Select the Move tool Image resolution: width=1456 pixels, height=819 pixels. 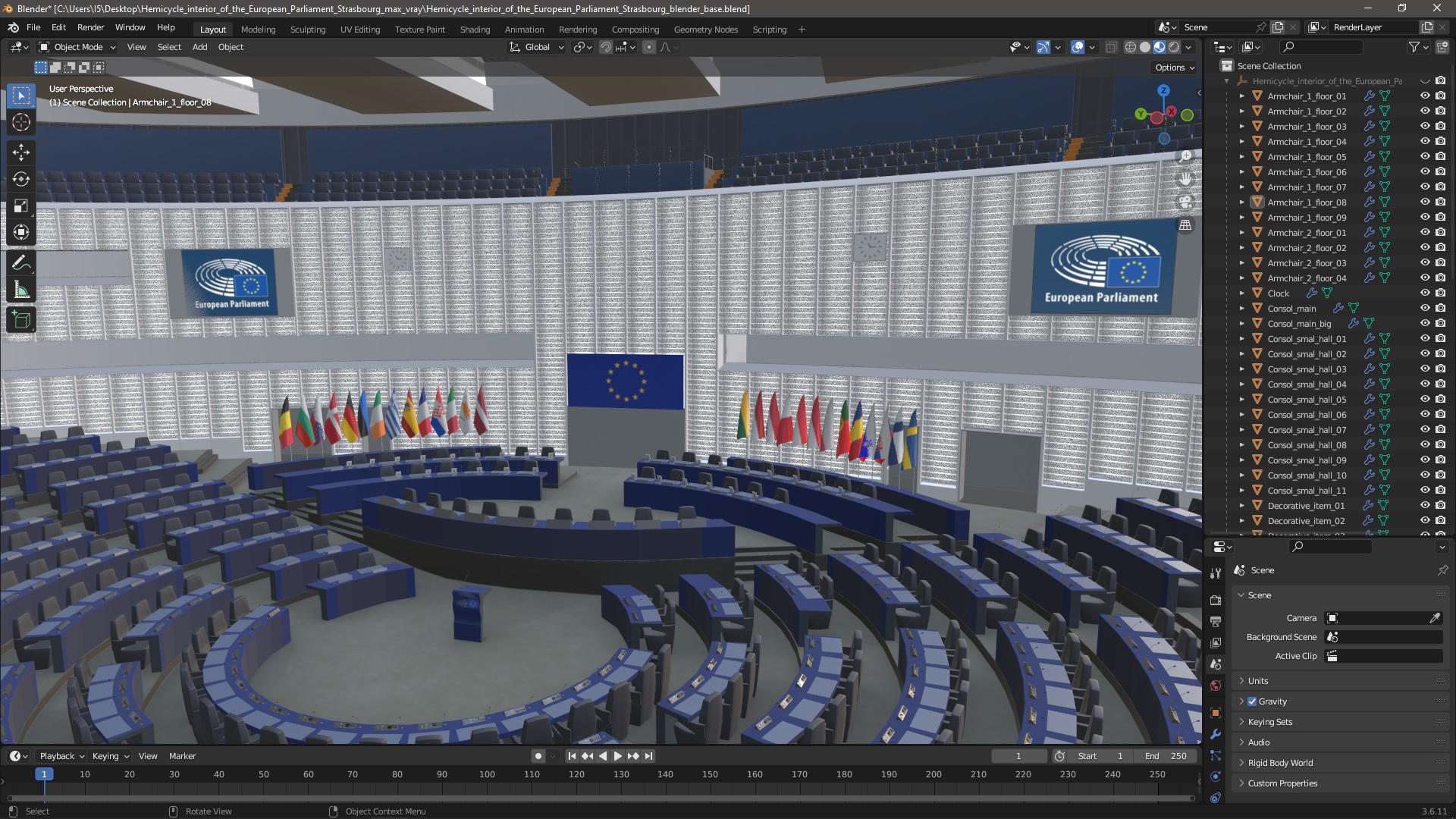click(21, 152)
